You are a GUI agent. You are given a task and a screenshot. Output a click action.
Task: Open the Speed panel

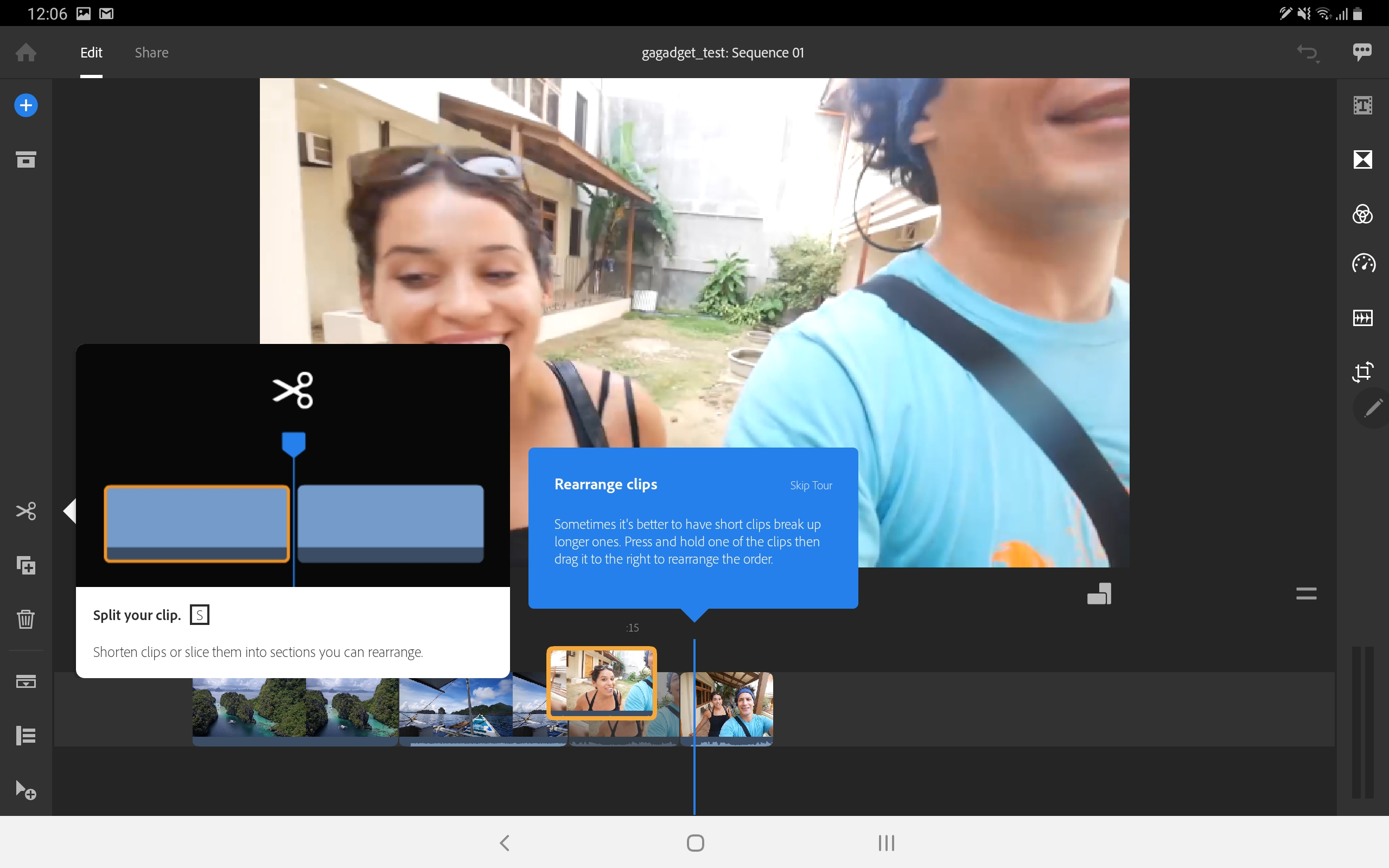coord(1363,264)
